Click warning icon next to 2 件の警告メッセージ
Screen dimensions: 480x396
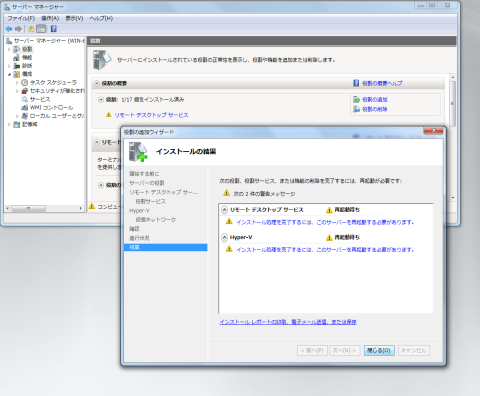[x=227, y=193]
